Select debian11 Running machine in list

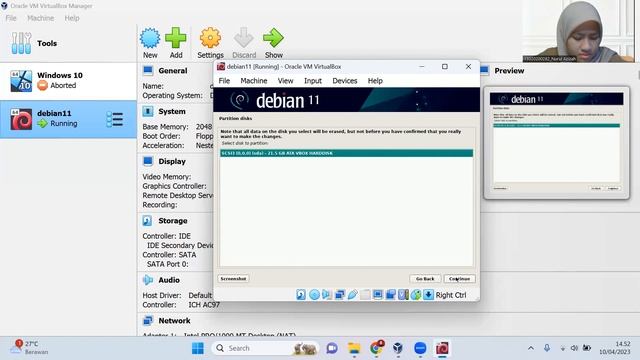point(68,119)
